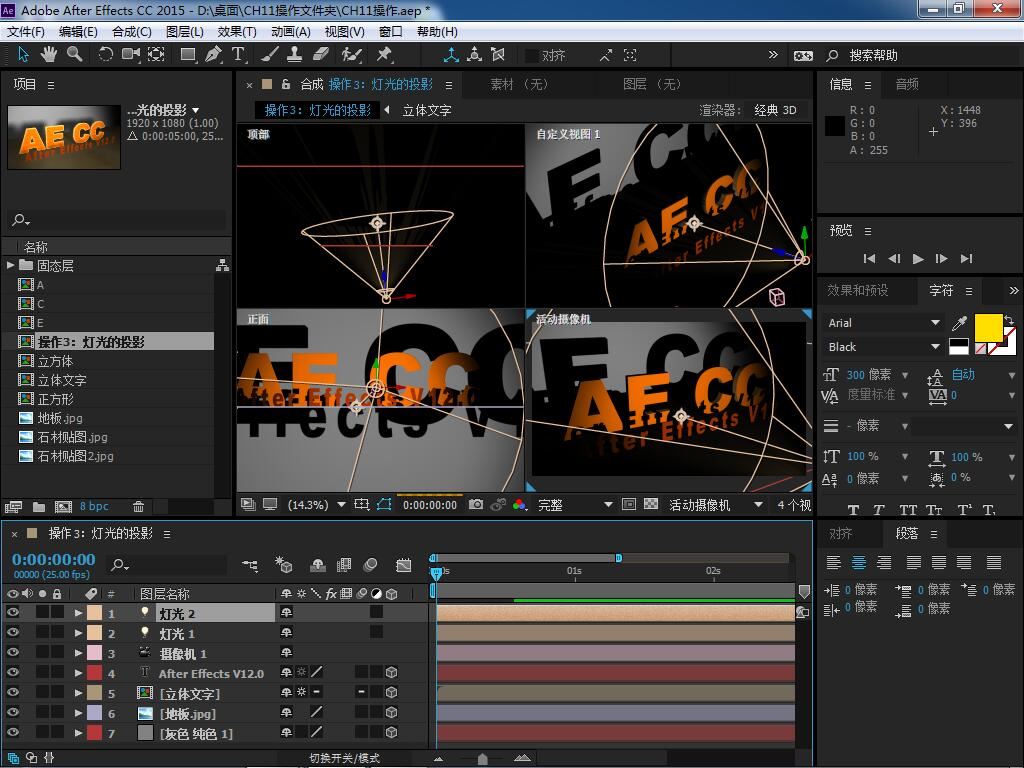Hide the 灯光 2 layer
This screenshot has width=1024, height=768.
point(13,613)
